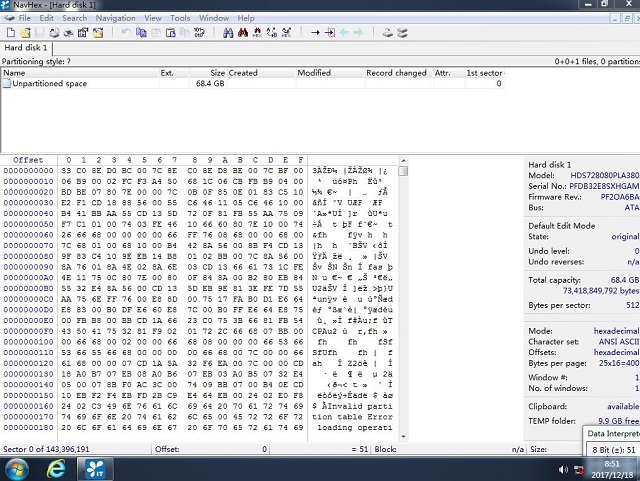The height and width of the screenshot is (481, 640).
Task: Click the print icon in the toolbar
Action: pos(54,33)
